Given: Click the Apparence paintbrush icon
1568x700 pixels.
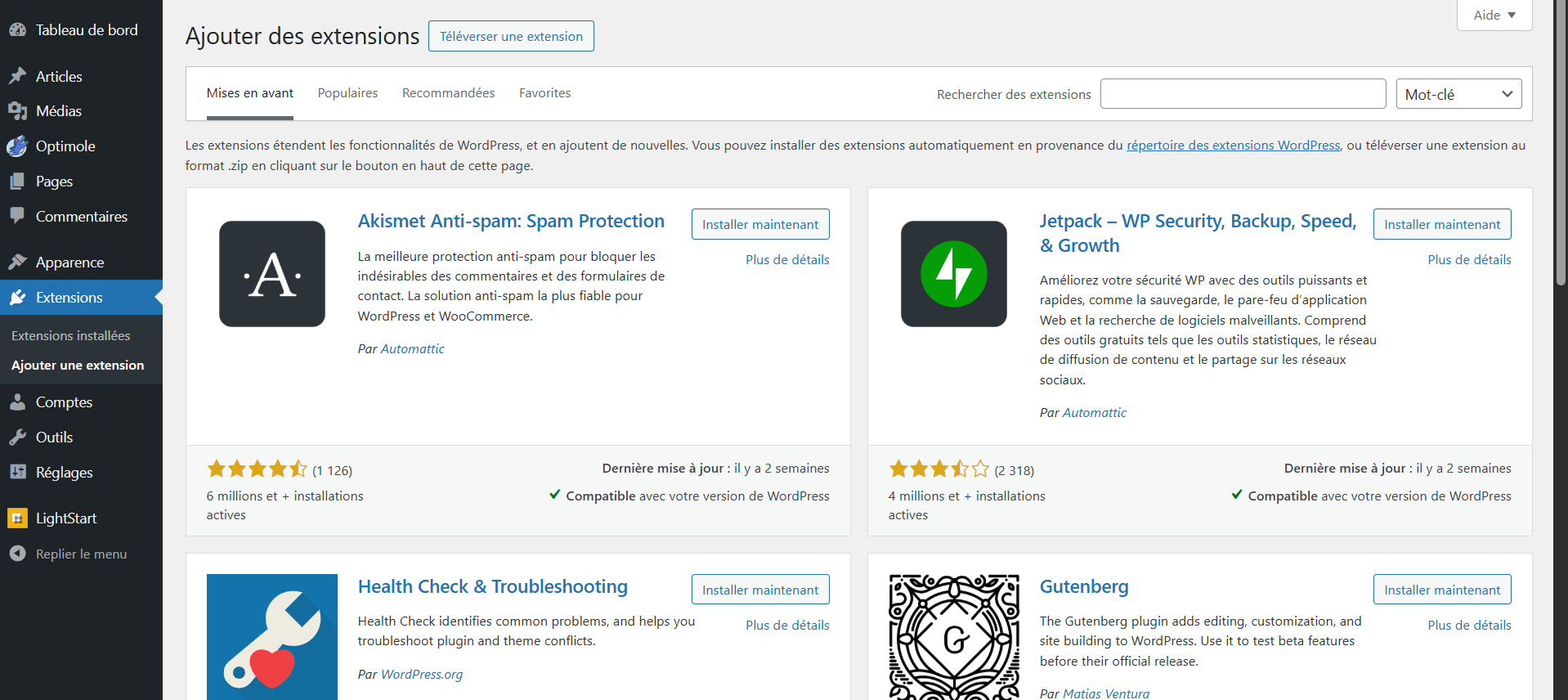Looking at the screenshot, I should (18, 262).
